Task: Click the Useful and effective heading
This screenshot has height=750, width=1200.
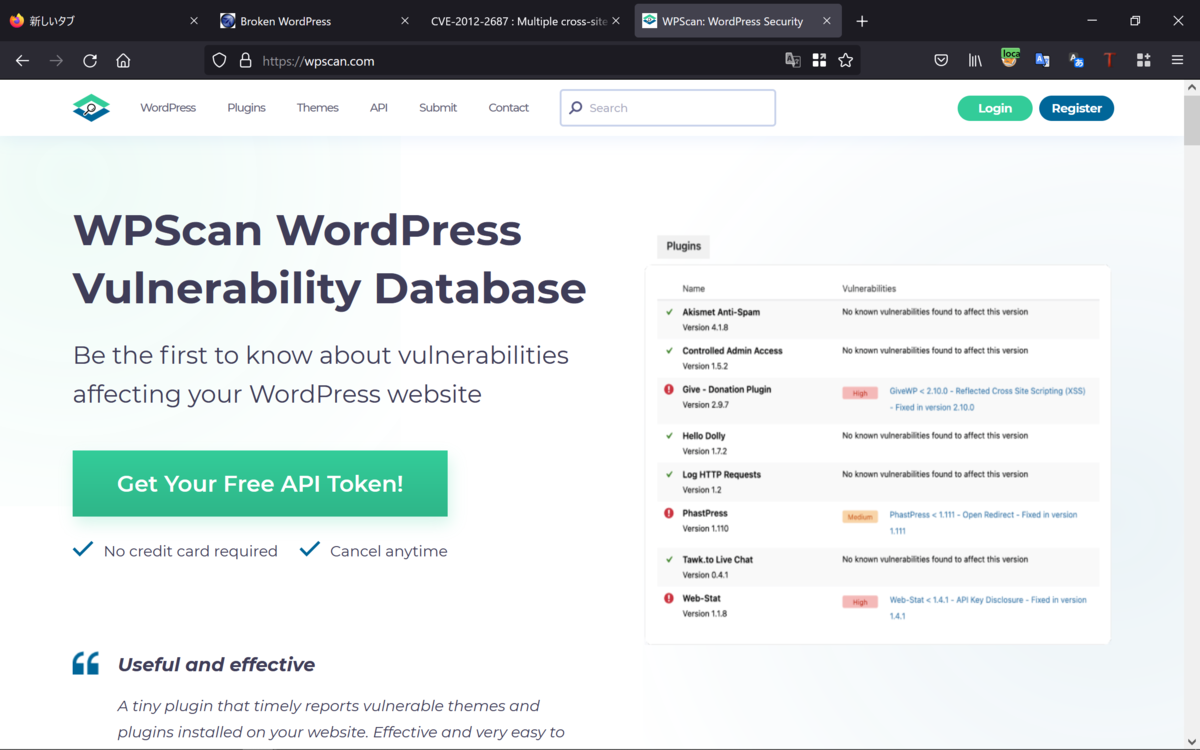Action: point(216,665)
